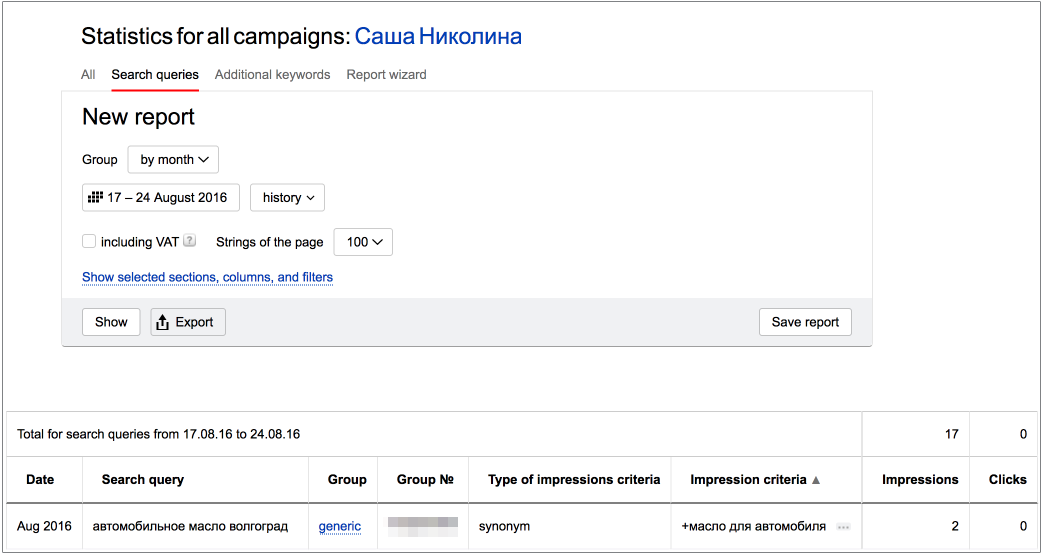Click the VAT help question mark icon
1043x555 pixels.
(190, 241)
